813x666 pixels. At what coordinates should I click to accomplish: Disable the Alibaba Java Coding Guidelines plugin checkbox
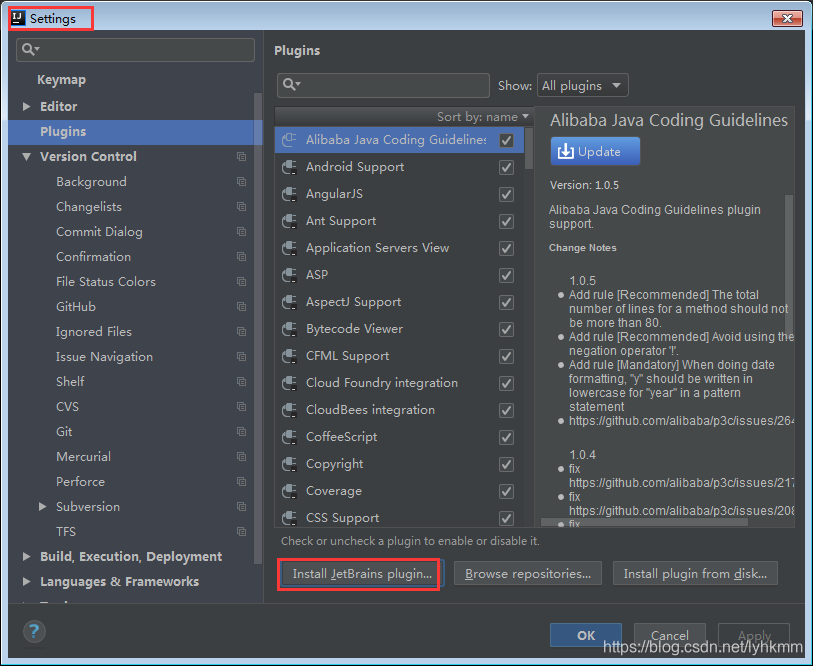coord(506,140)
